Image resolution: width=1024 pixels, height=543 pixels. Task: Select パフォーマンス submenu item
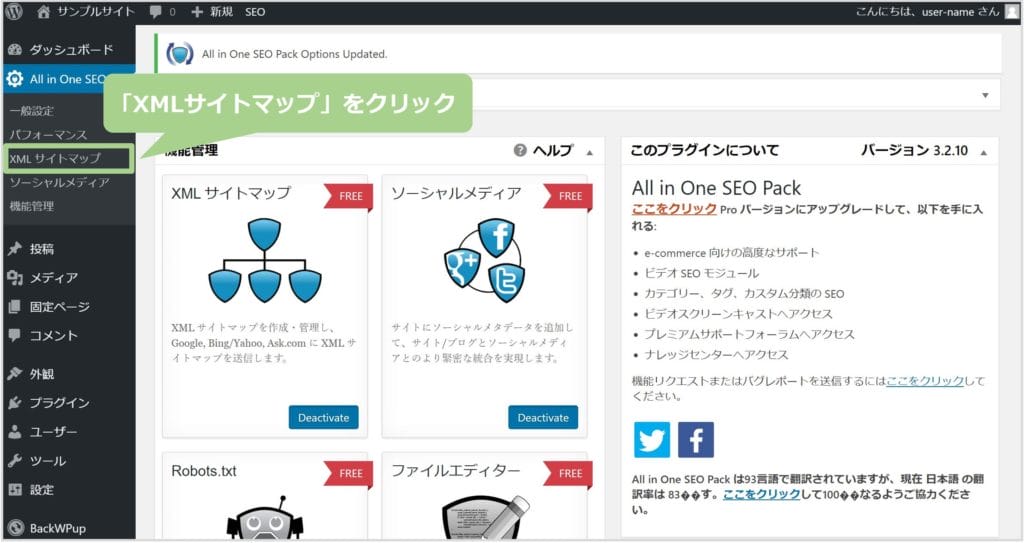48,135
